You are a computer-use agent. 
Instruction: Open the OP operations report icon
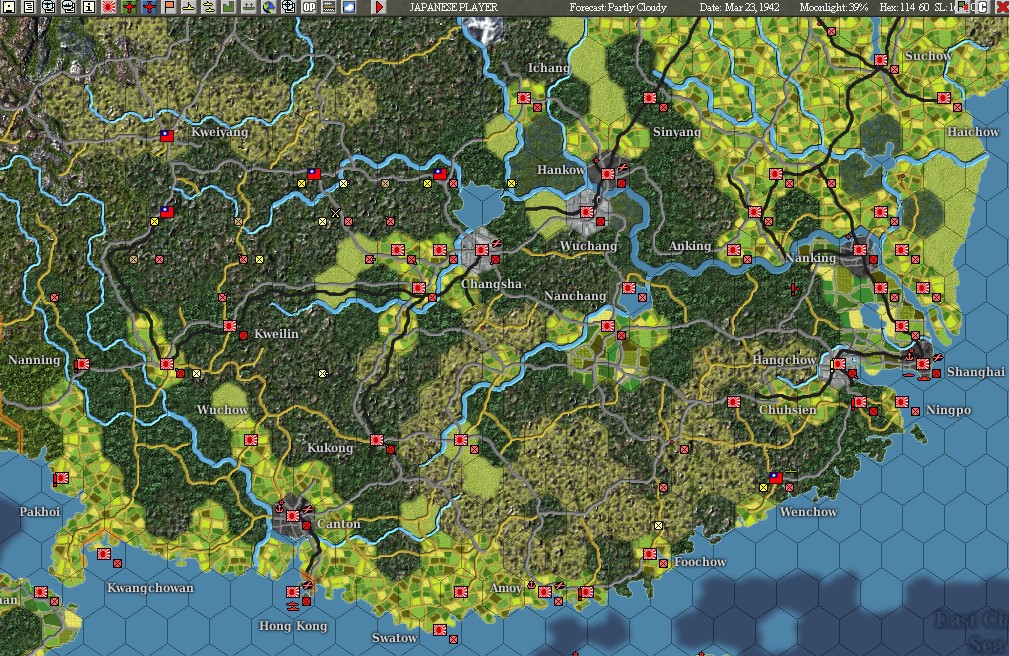point(309,7)
